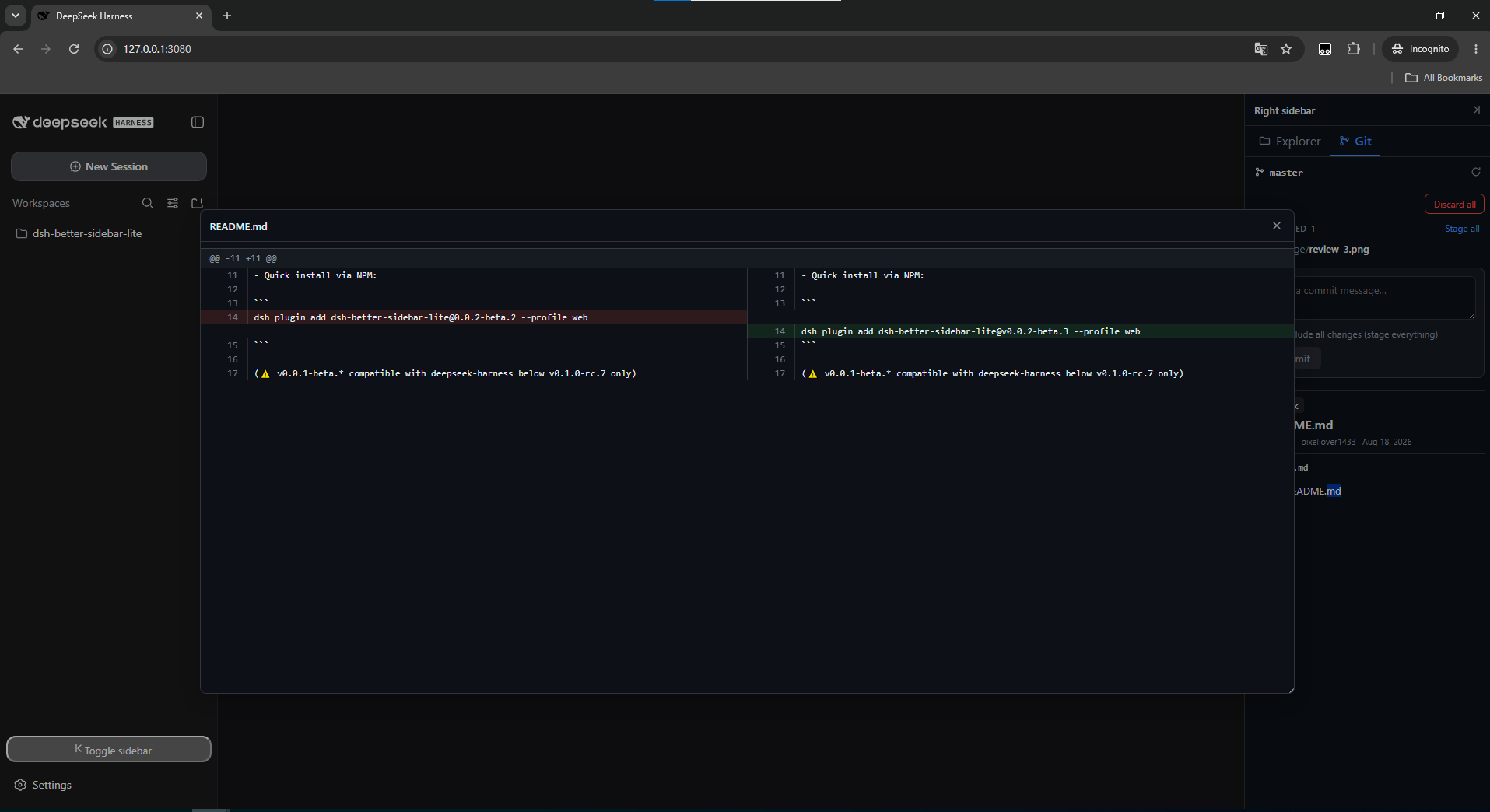Open the Chrome three-dot menu
This screenshot has height=812, width=1490.
pyautogui.click(x=1476, y=49)
